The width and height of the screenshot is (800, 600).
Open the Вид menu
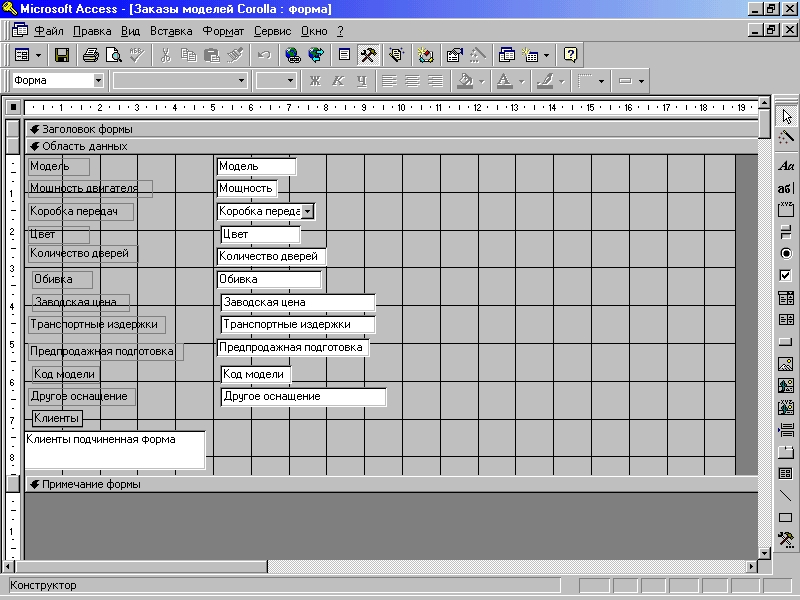[x=131, y=31]
